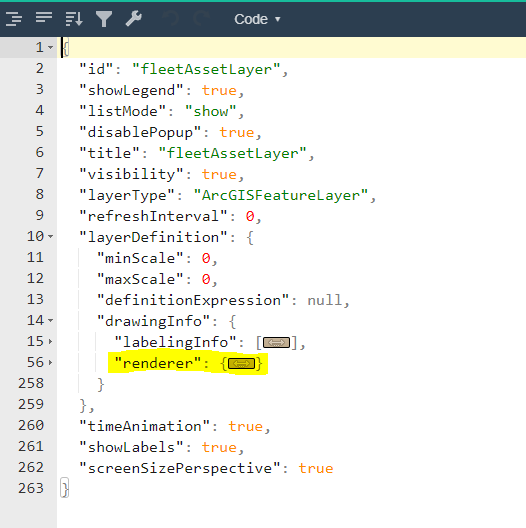Screen dimensions: 526x528
Task: Click the folded labelingInfo placeholder widget
Action: [x=276, y=342]
